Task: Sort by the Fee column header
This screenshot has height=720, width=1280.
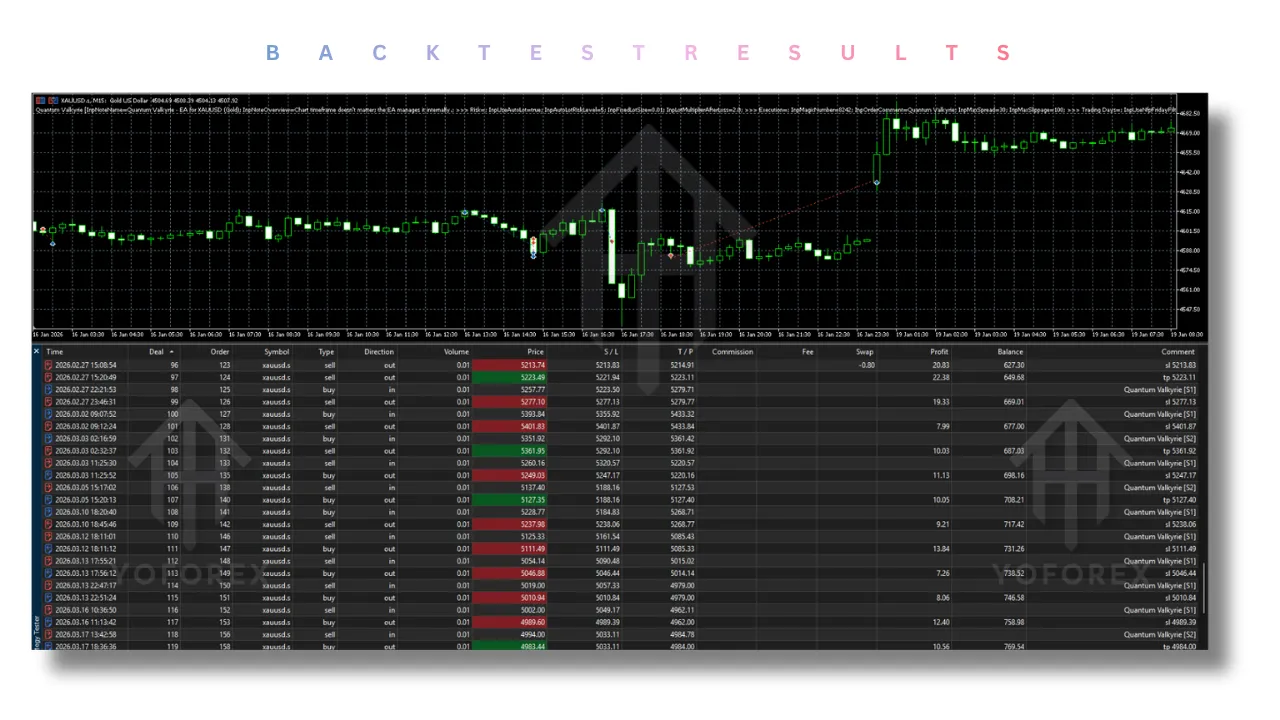Action: click(x=807, y=352)
